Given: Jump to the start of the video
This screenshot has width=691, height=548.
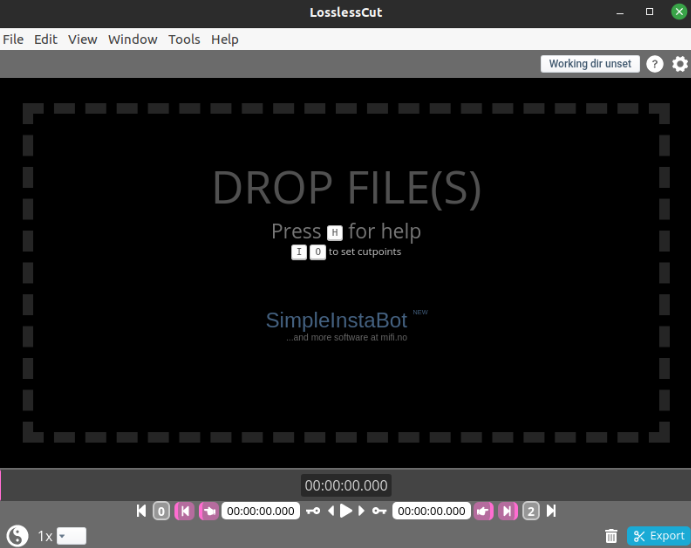Looking at the screenshot, I should coord(141,511).
